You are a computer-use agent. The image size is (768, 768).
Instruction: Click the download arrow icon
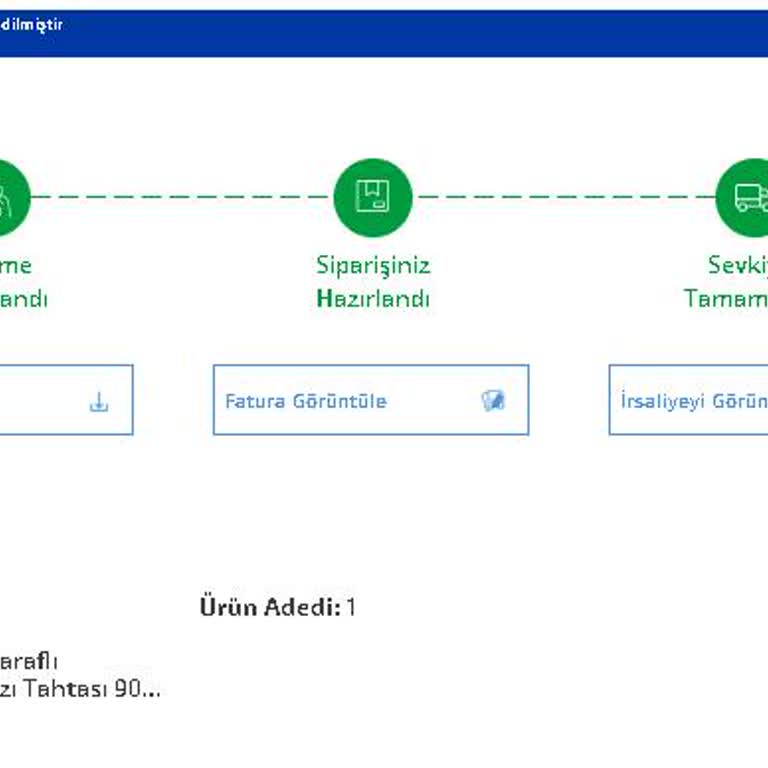99,402
